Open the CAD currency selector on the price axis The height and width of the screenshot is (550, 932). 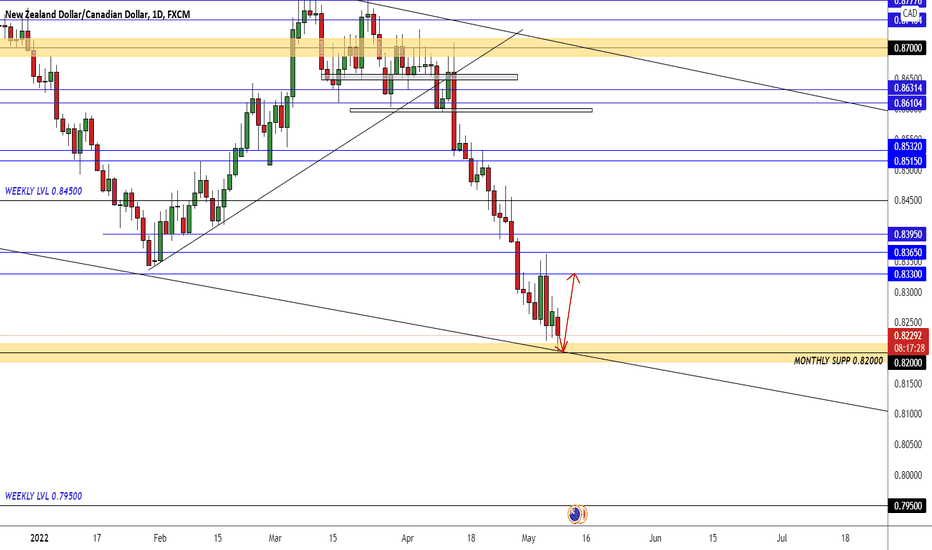pos(910,13)
